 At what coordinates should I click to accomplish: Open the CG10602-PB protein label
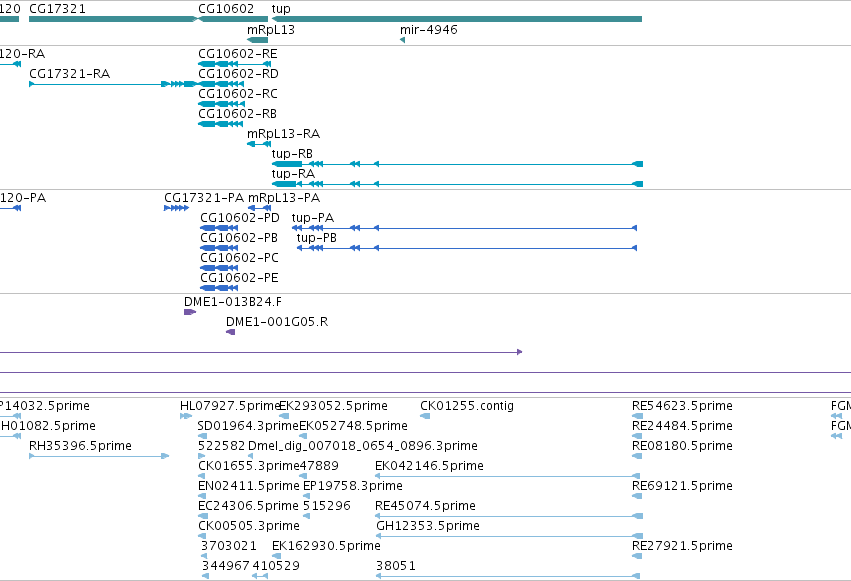click(239, 238)
